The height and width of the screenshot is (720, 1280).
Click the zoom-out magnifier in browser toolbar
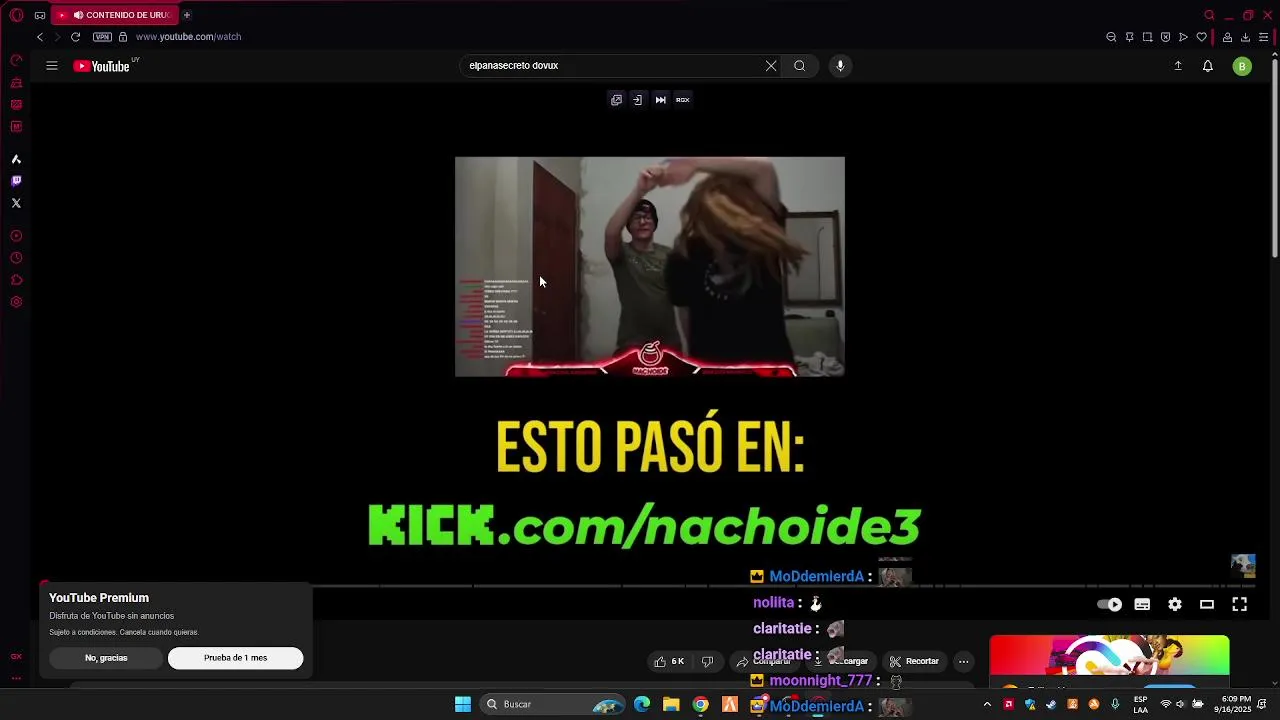click(x=1111, y=37)
